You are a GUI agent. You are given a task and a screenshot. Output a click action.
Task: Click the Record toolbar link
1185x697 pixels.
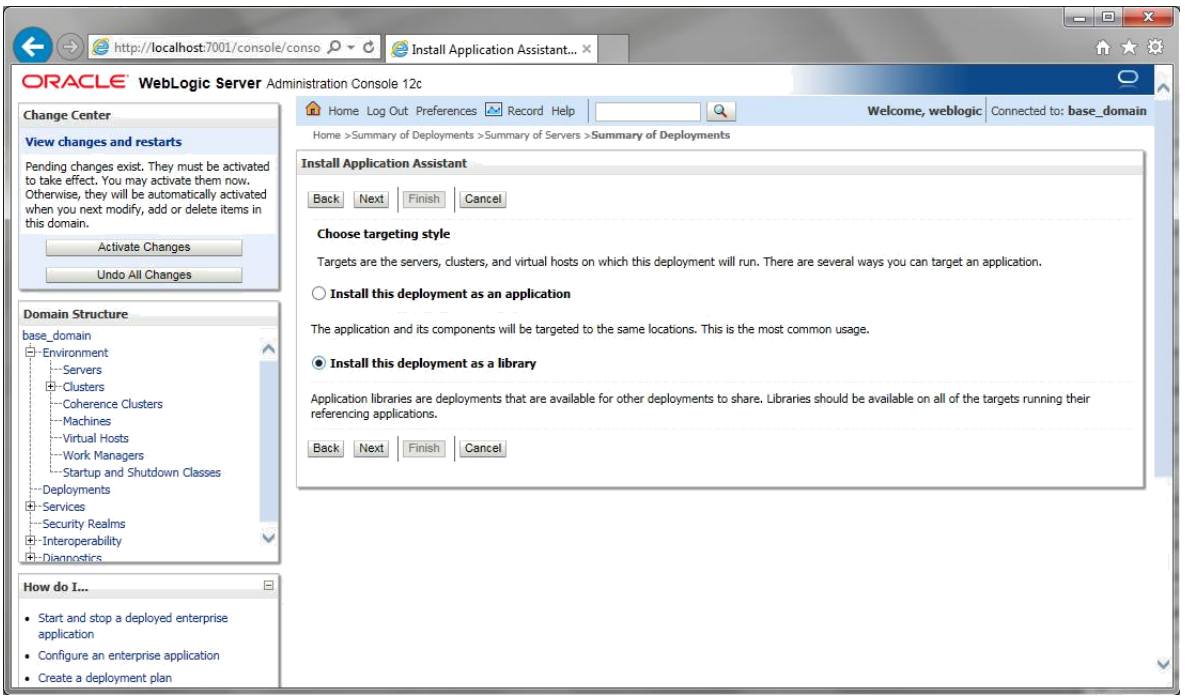(x=525, y=111)
